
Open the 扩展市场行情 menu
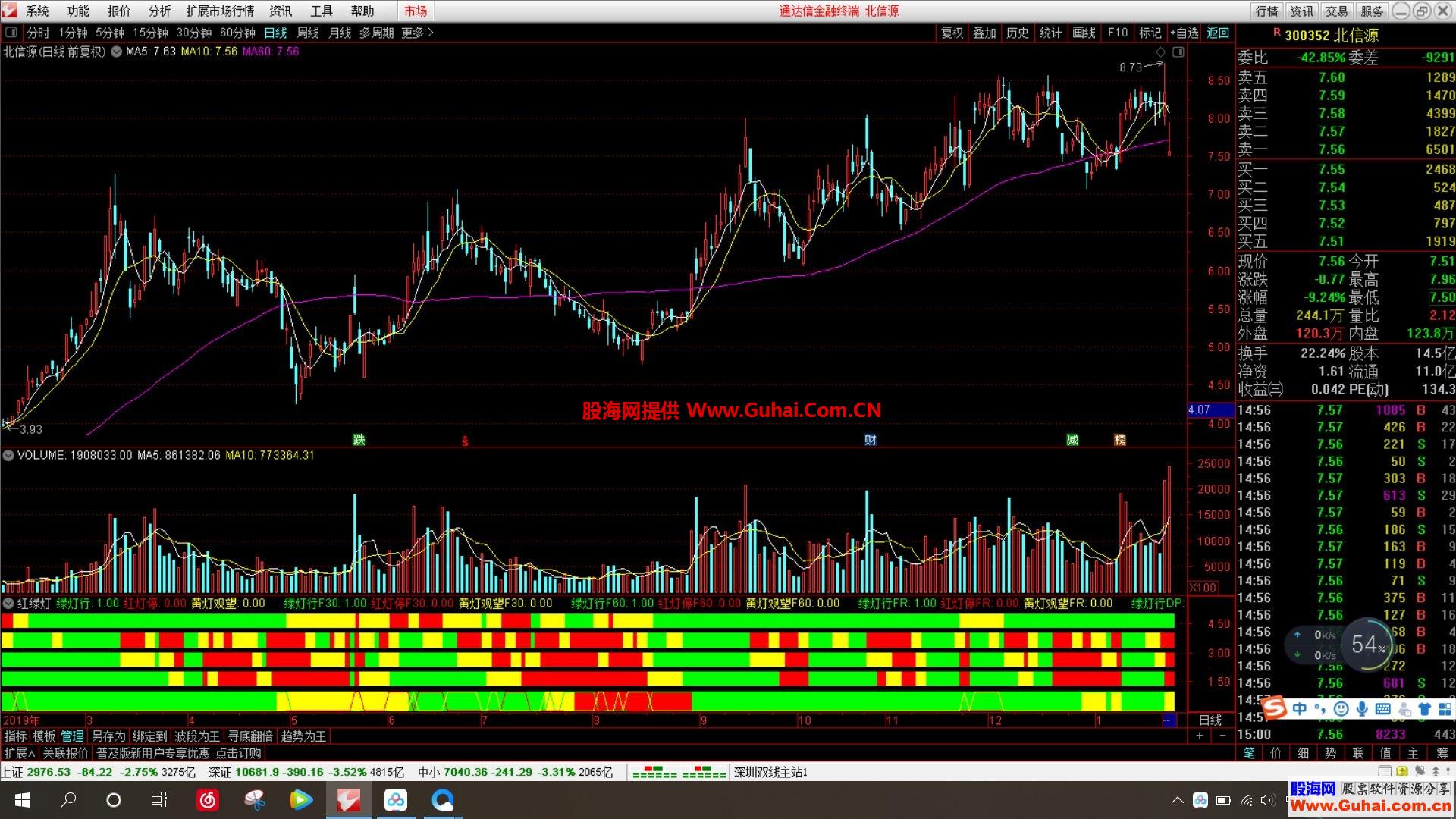click(x=220, y=11)
